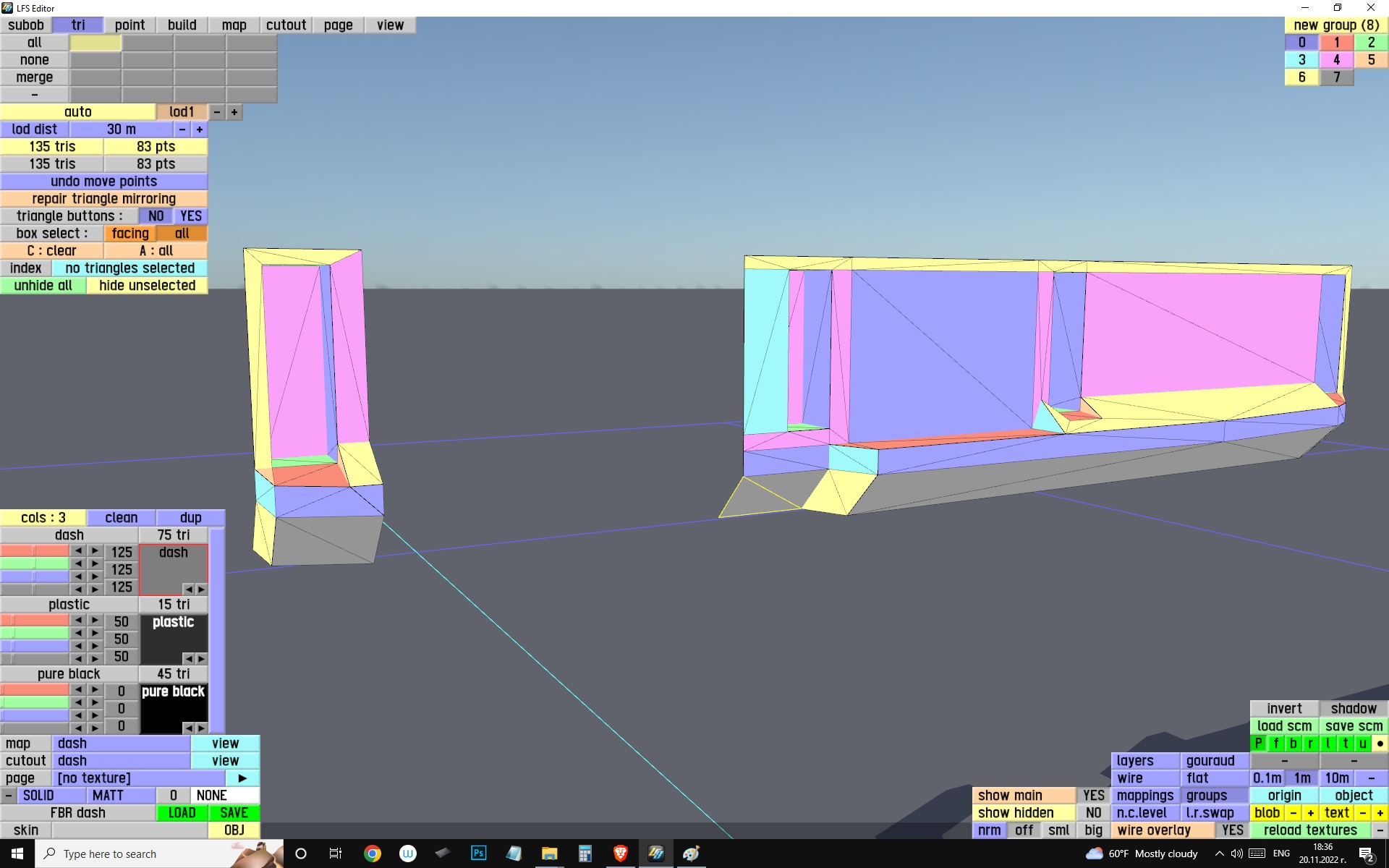
Task: Toggle wire overlay YES button
Action: (1232, 830)
